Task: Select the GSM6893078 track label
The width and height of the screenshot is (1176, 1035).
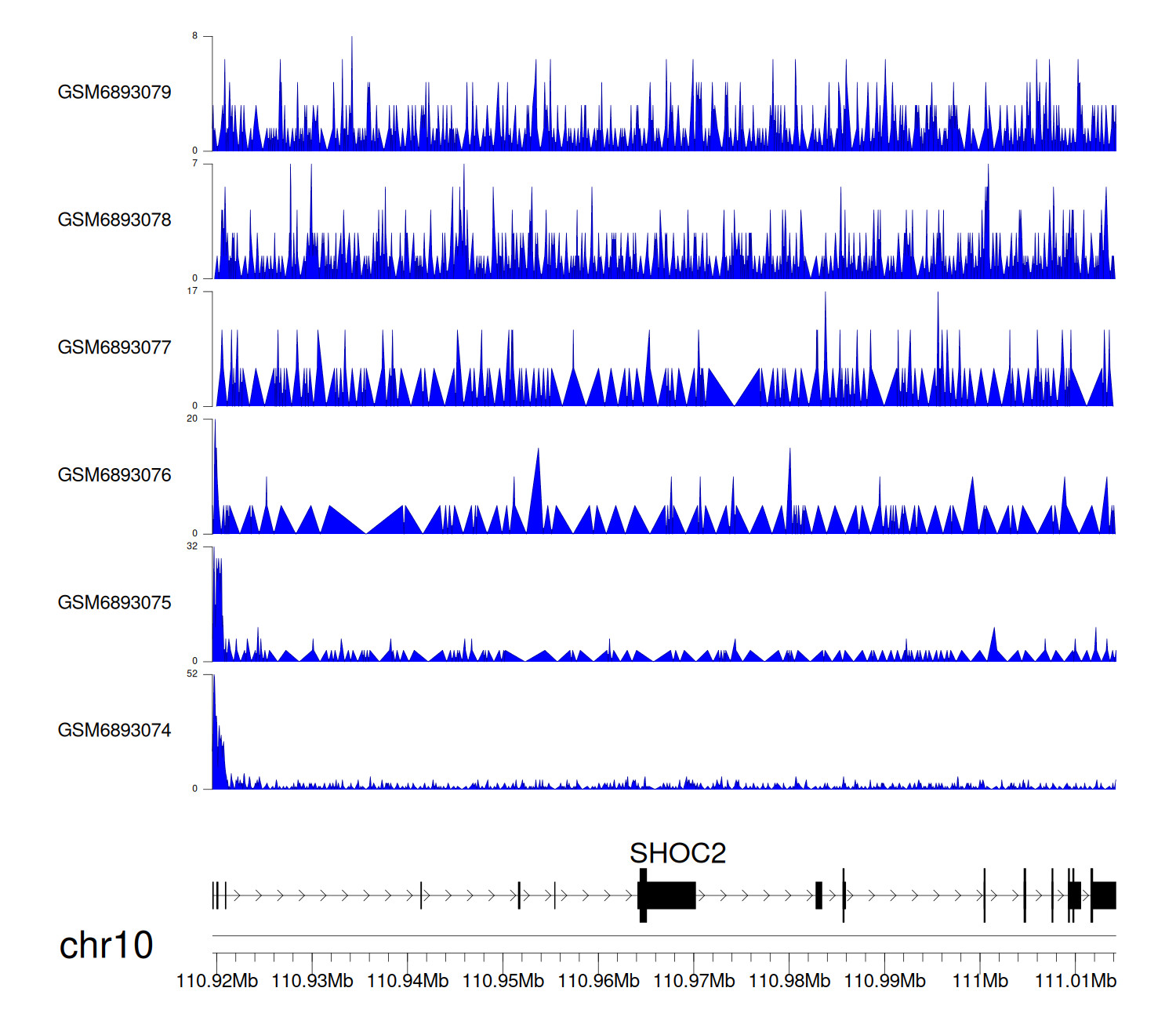Action: click(114, 220)
